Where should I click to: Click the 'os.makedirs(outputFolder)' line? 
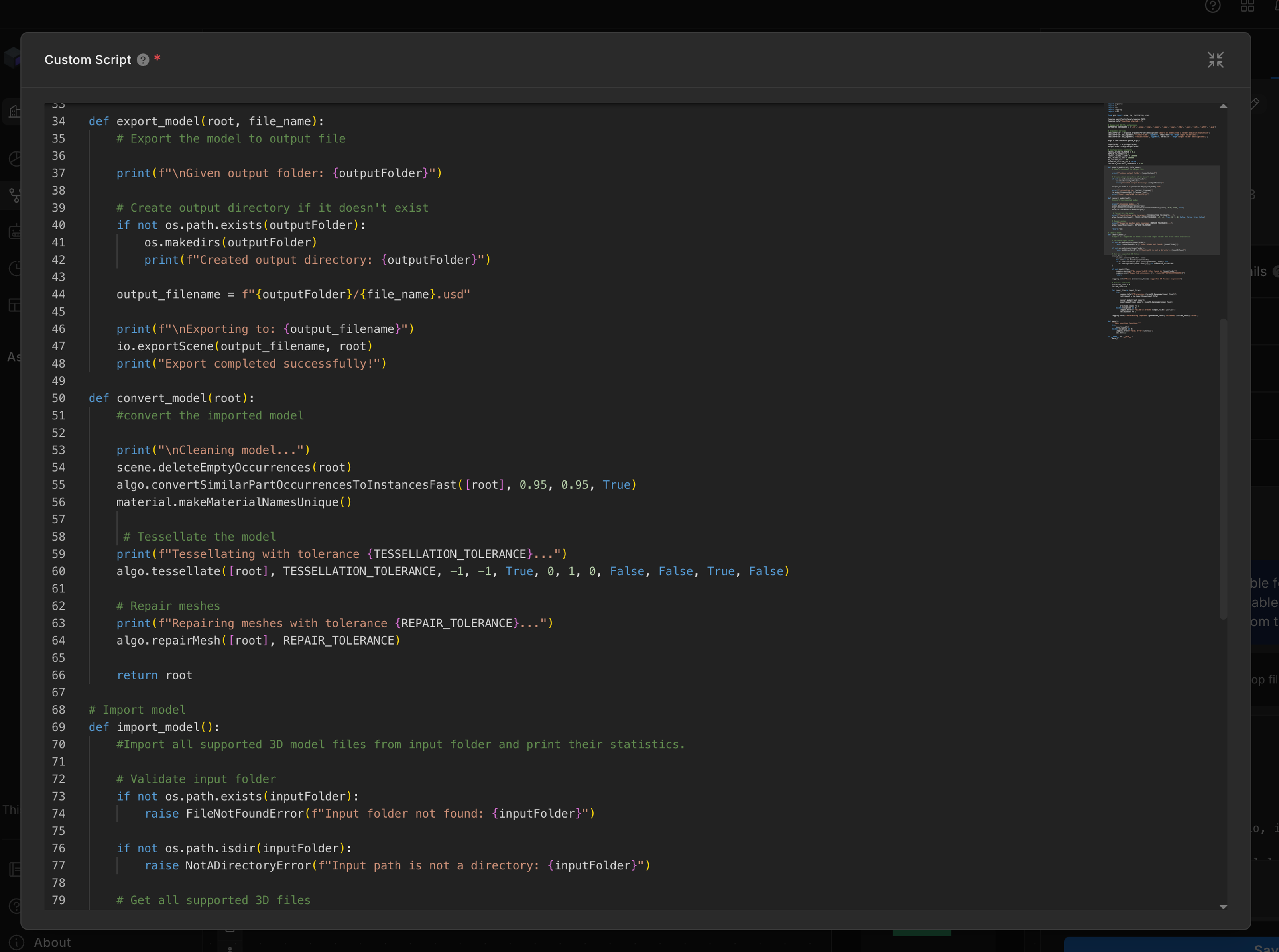click(230, 243)
